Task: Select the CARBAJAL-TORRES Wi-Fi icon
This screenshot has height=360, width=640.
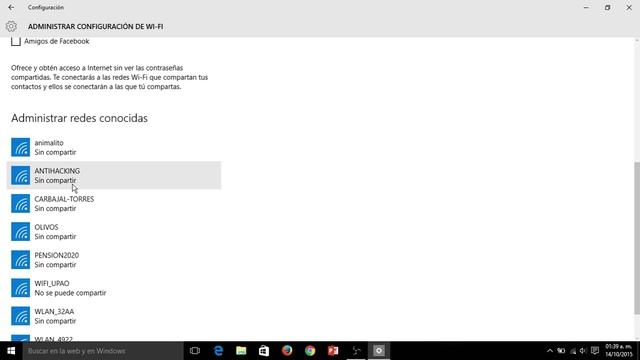Action: 20,204
